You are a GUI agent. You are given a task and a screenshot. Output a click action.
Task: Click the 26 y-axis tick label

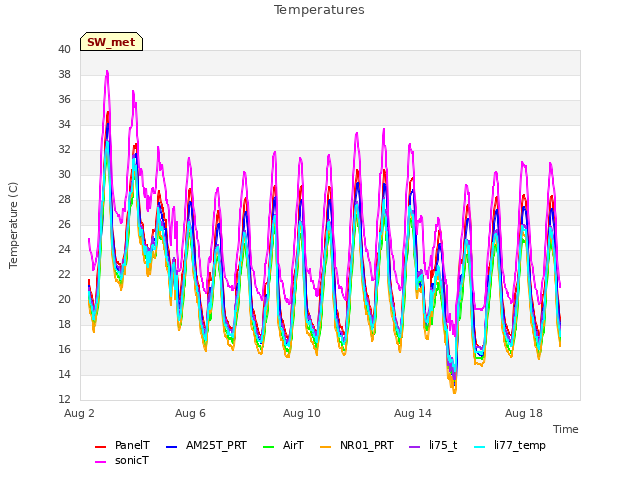(x=64, y=224)
